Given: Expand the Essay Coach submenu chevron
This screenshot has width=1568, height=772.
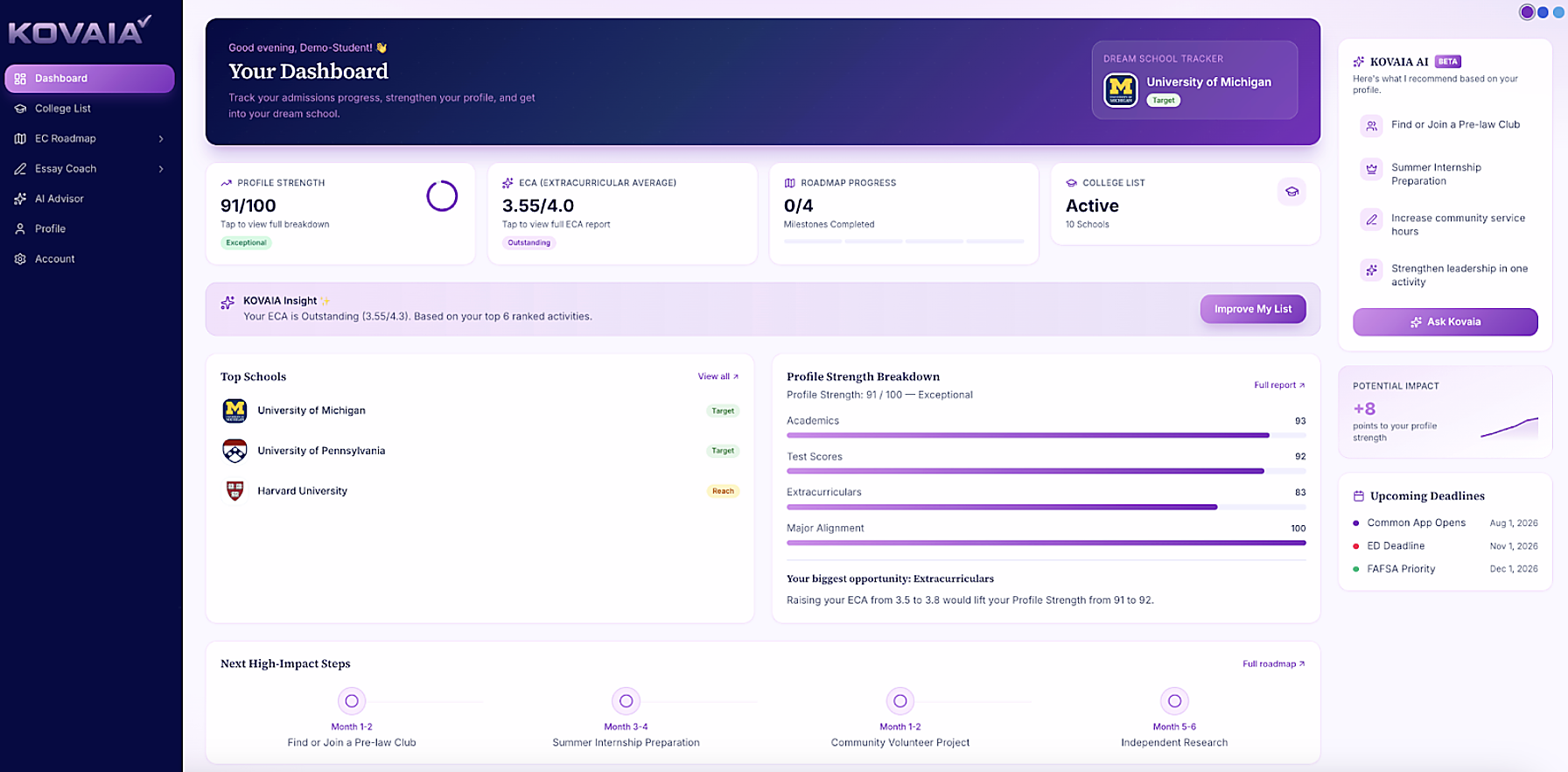Looking at the screenshot, I should pyautogui.click(x=161, y=169).
